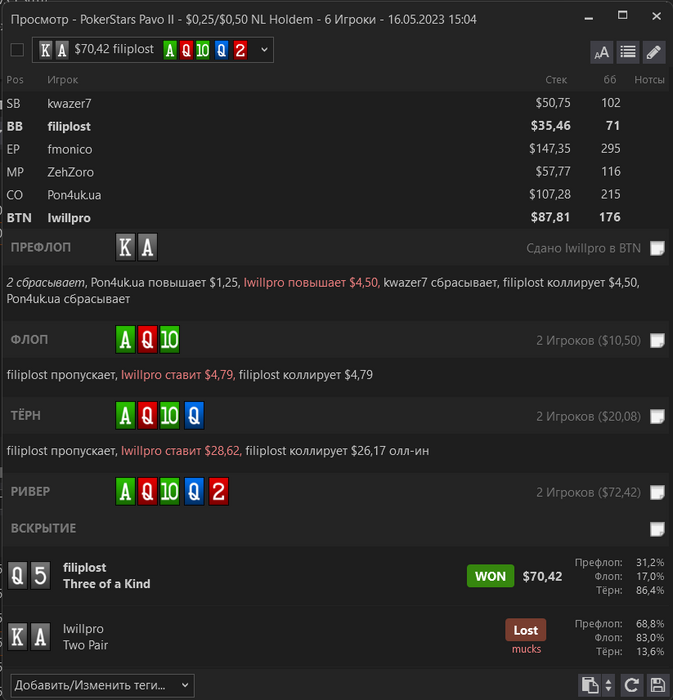
Task: Add a note to the Флоп street
Action: coord(657,341)
